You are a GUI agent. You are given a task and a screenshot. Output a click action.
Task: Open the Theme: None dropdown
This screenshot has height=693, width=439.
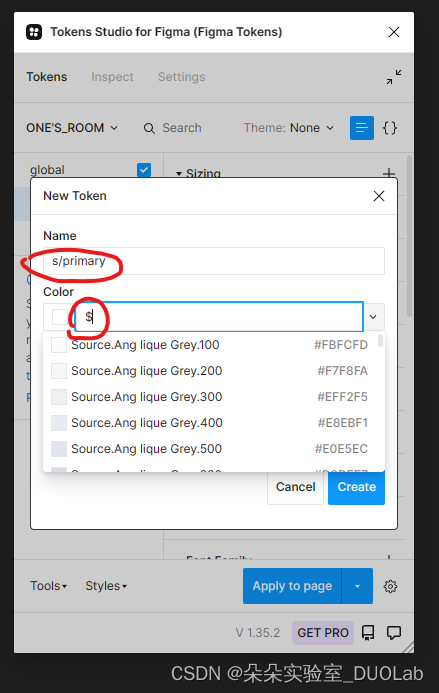pyautogui.click(x=289, y=128)
